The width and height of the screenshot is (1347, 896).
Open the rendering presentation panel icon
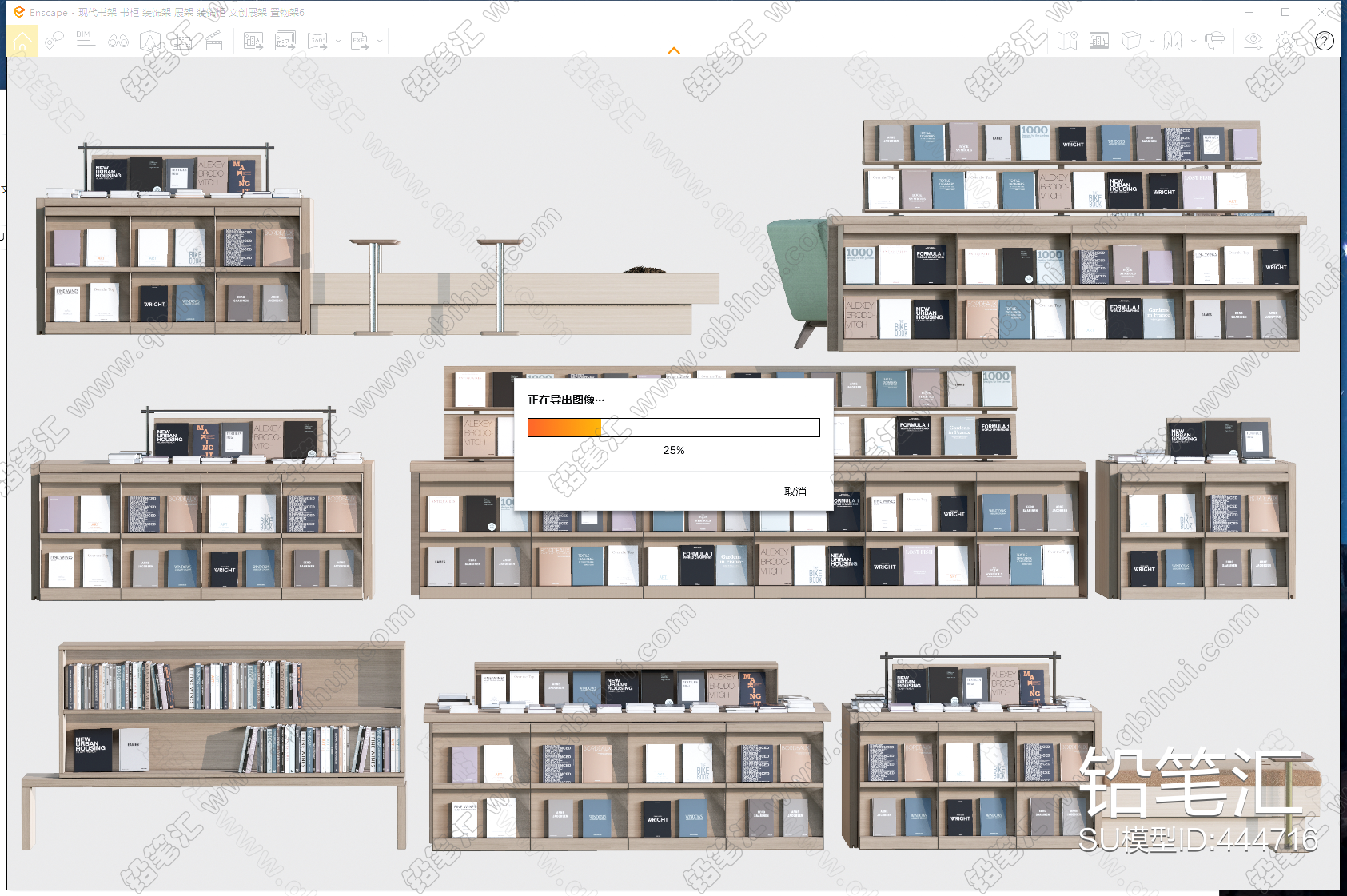(x=1099, y=41)
